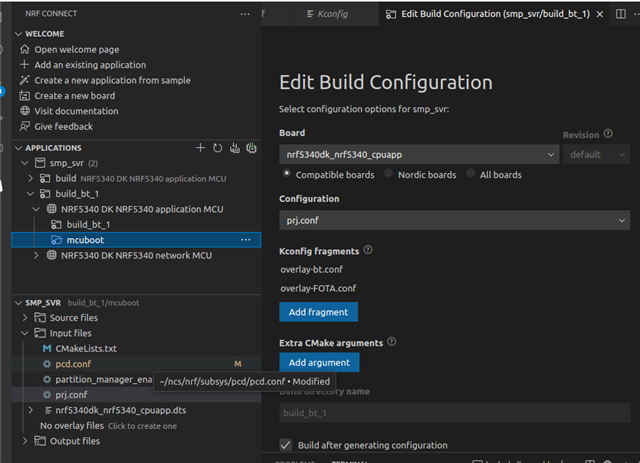Close the Edit Build Configuration tab
The width and height of the screenshot is (640, 463).
pos(600,14)
